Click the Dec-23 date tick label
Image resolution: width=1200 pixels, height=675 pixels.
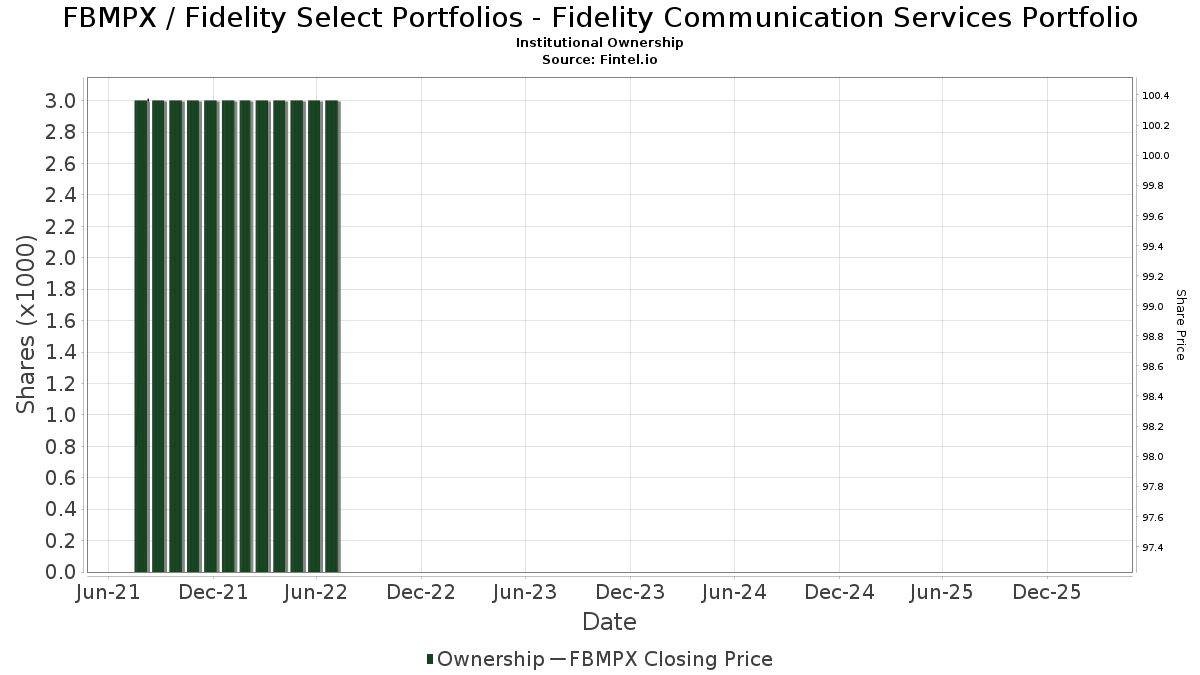[630, 592]
